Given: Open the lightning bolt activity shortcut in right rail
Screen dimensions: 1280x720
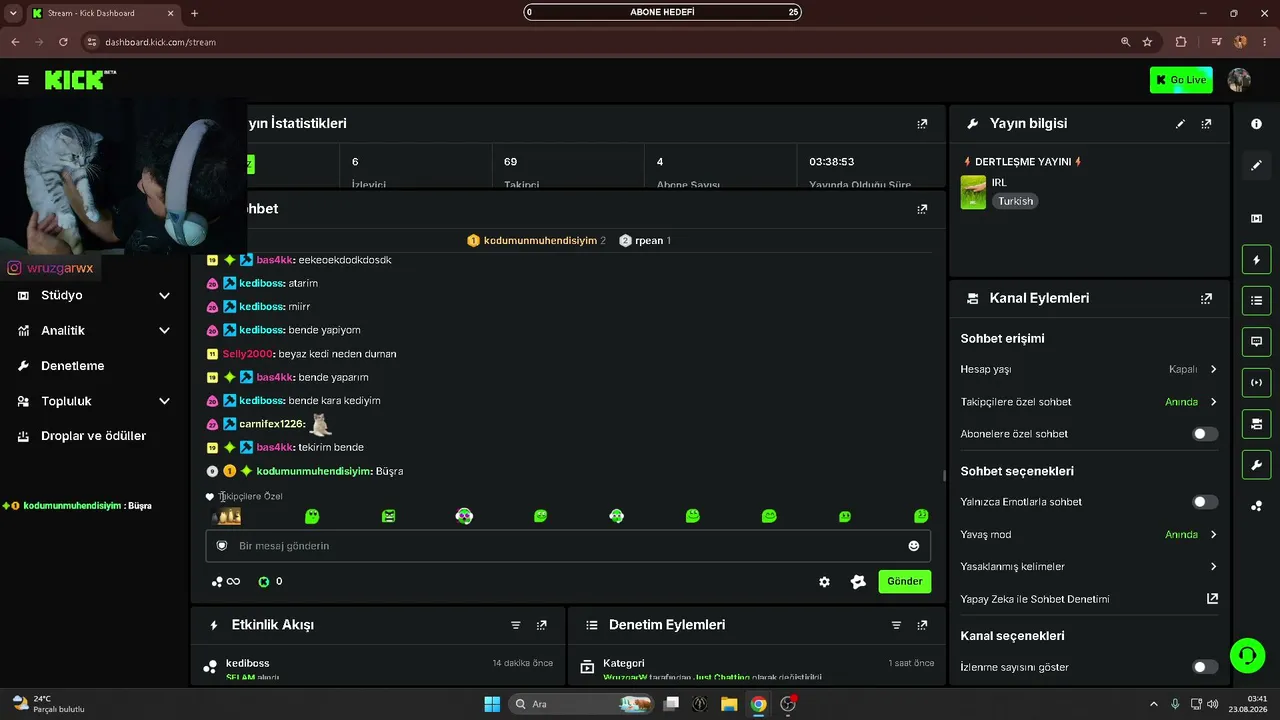Looking at the screenshot, I should click(1257, 260).
